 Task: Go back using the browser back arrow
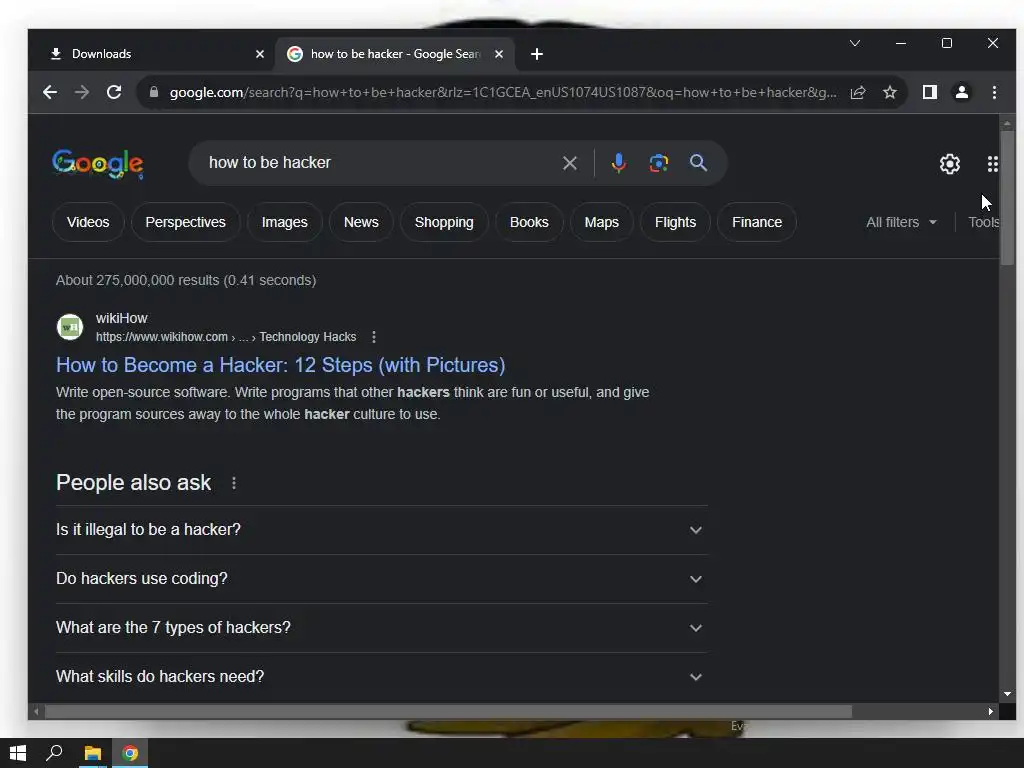[x=50, y=92]
